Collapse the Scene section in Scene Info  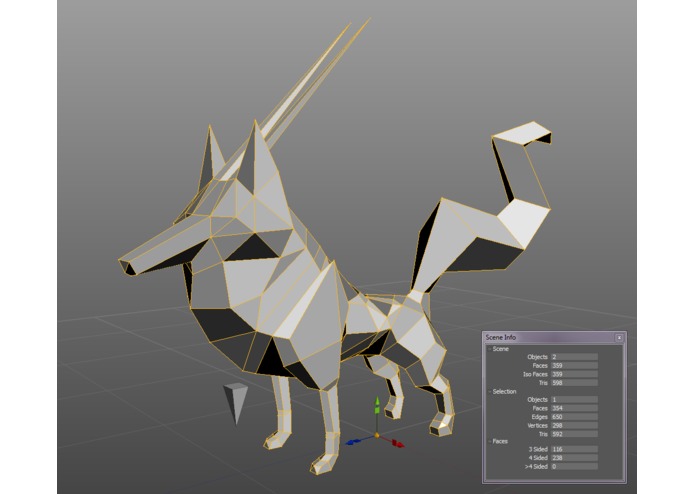point(490,349)
